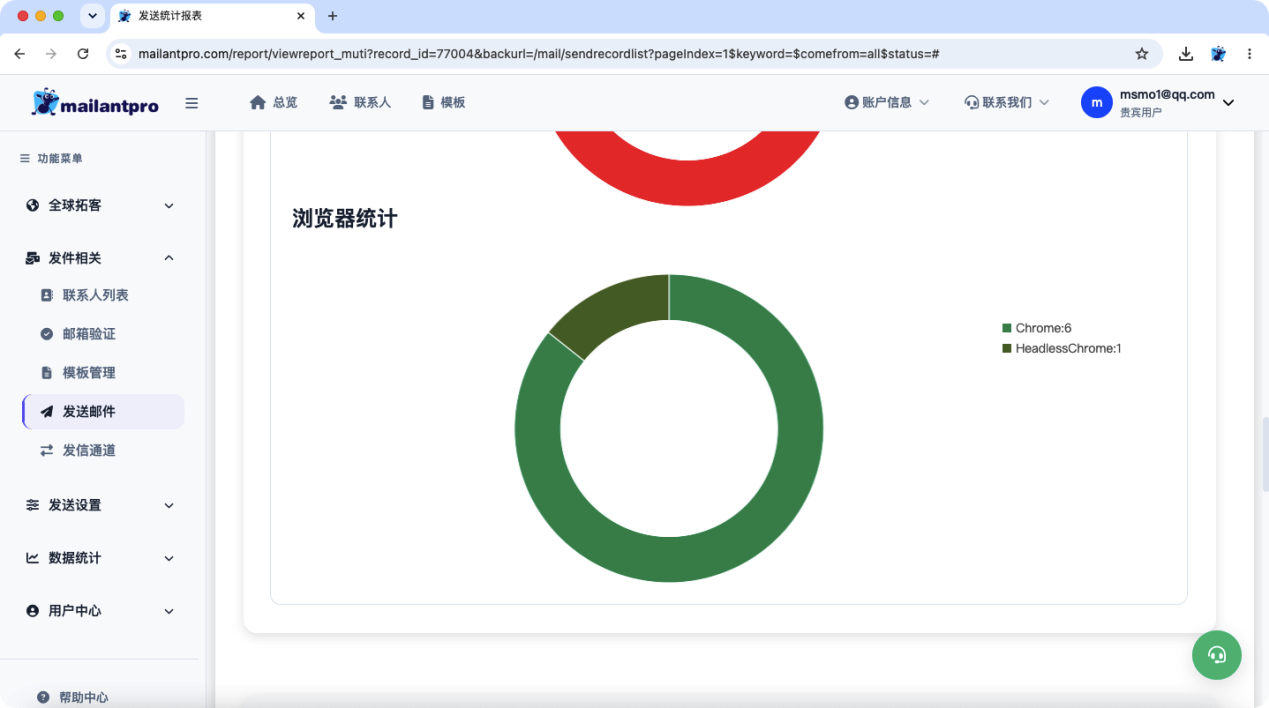Open a new browser tab
The height and width of the screenshot is (708, 1269).
(333, 16)
